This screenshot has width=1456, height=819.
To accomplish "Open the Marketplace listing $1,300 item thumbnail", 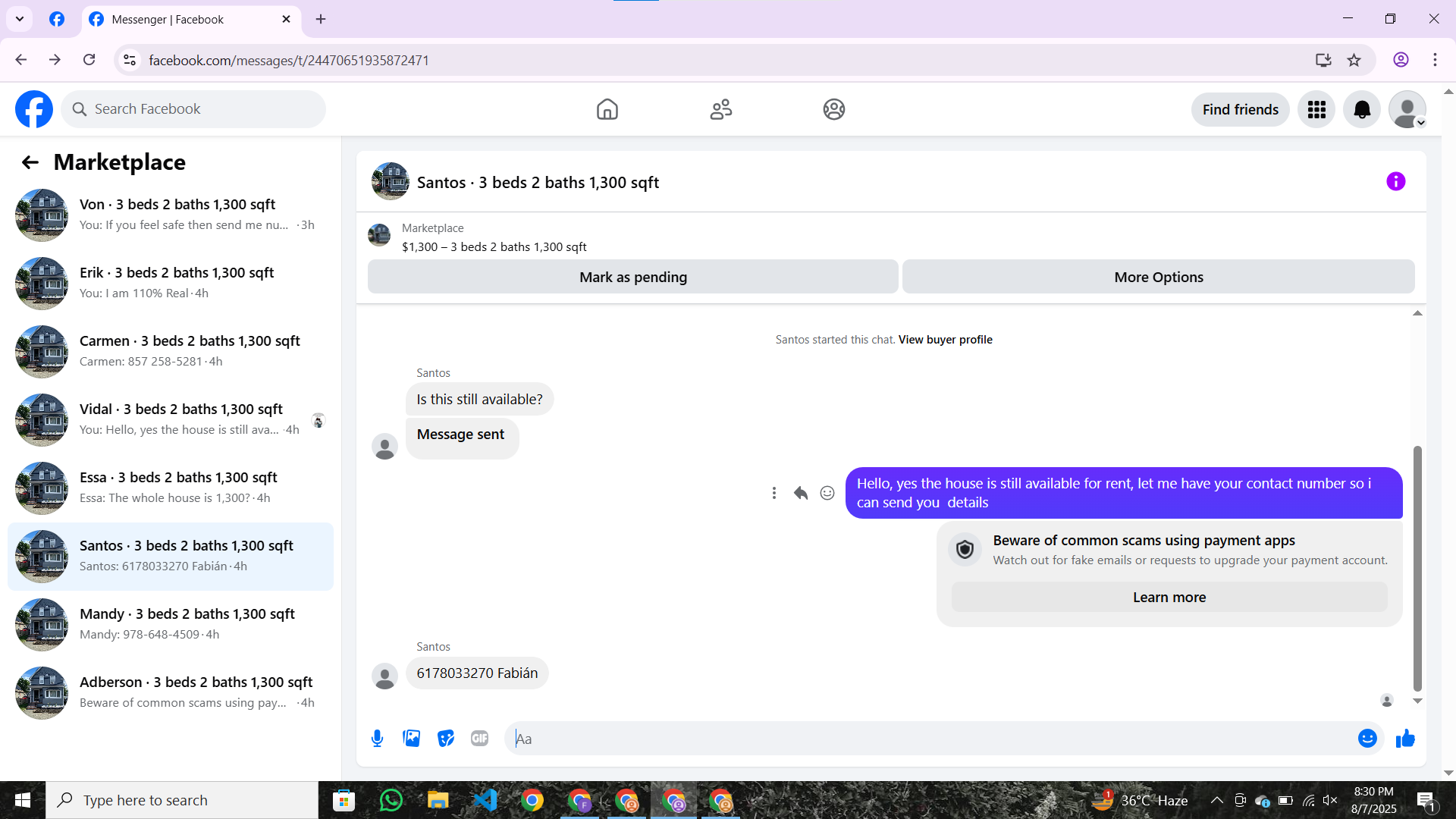I will 379,235.
